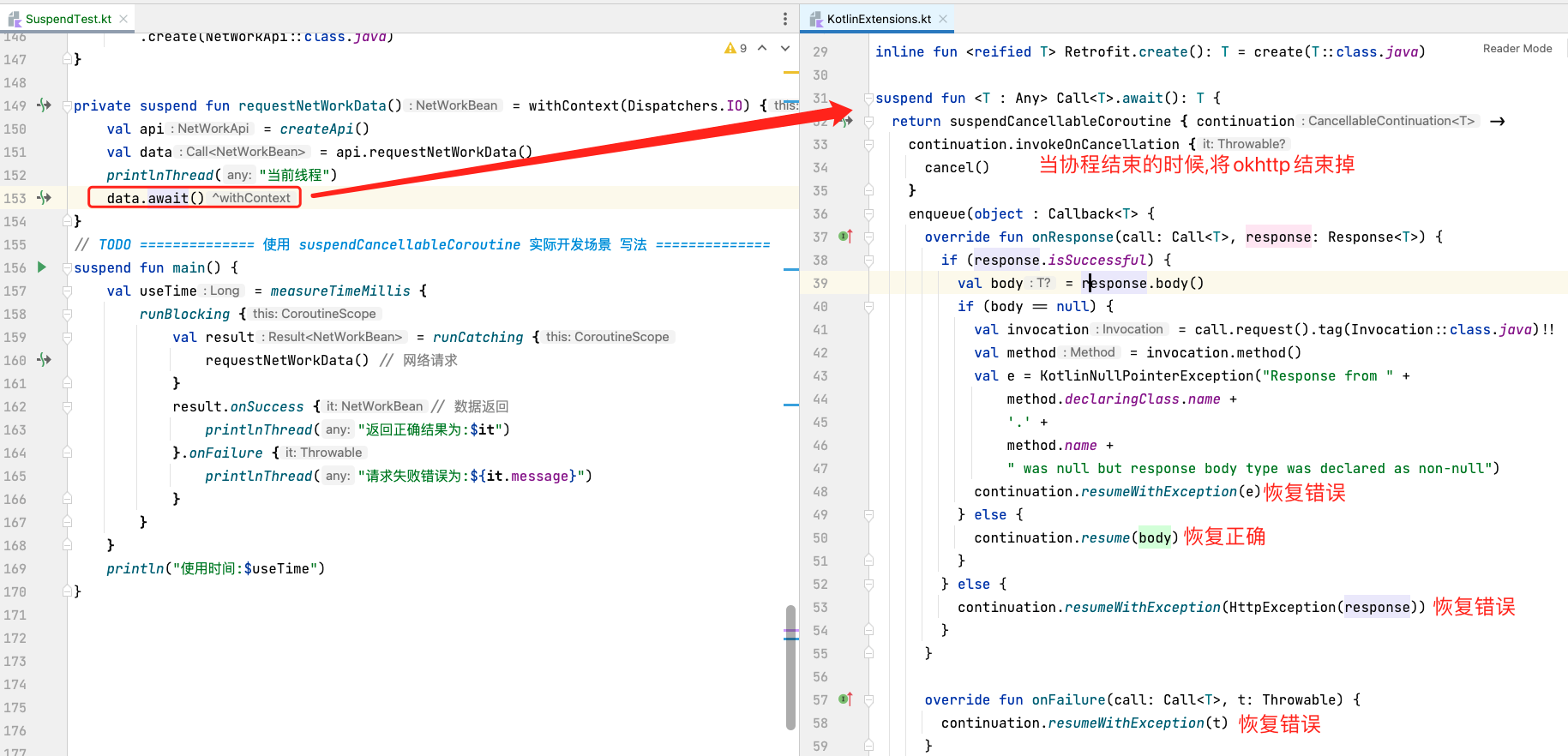Image resolution: width=1568 pixels, height=756 pixels.
Task: Click the ': Call<NetWorkBean>' inlay hint on line 151
Action: (x=243, y=152)
